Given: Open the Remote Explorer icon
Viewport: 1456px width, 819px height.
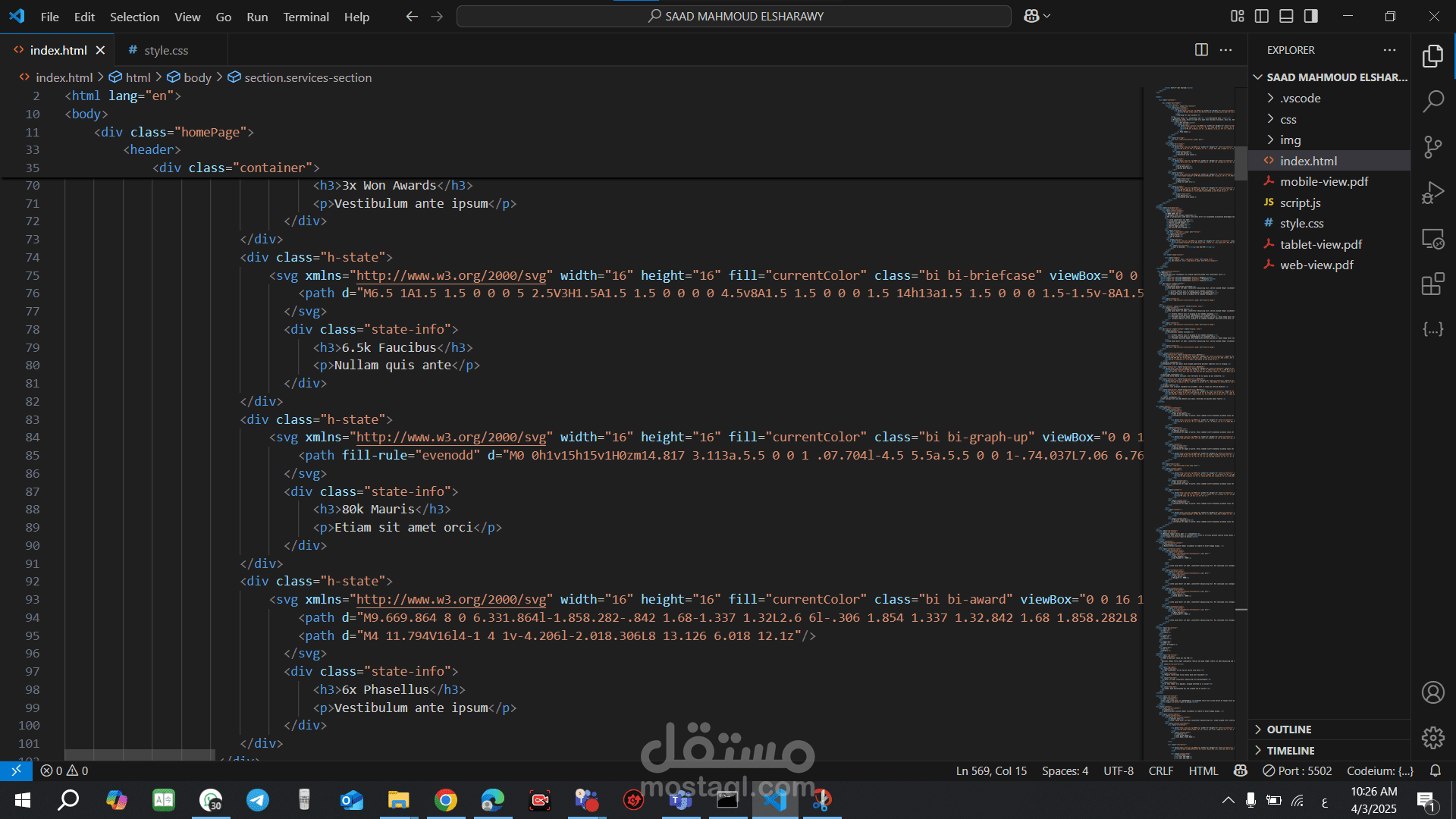Looking at the screenshot, I should pyautogui.click(x=1432, y=239).
